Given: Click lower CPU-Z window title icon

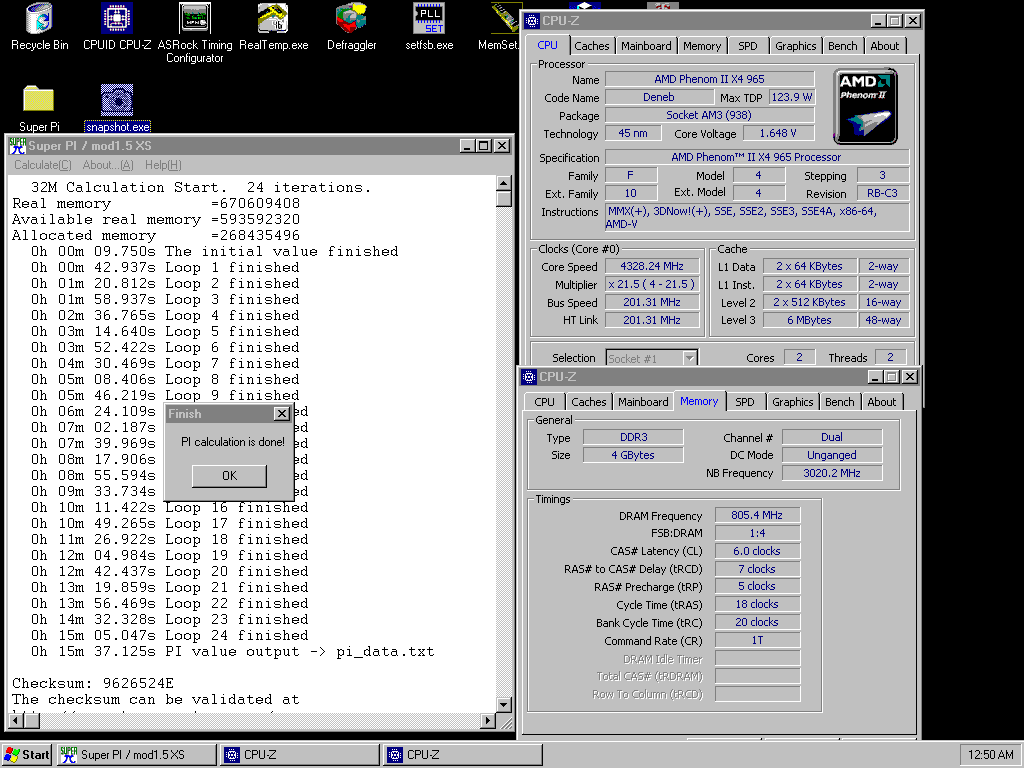Looking at the screenshot, I should click(x=530, y=377).
